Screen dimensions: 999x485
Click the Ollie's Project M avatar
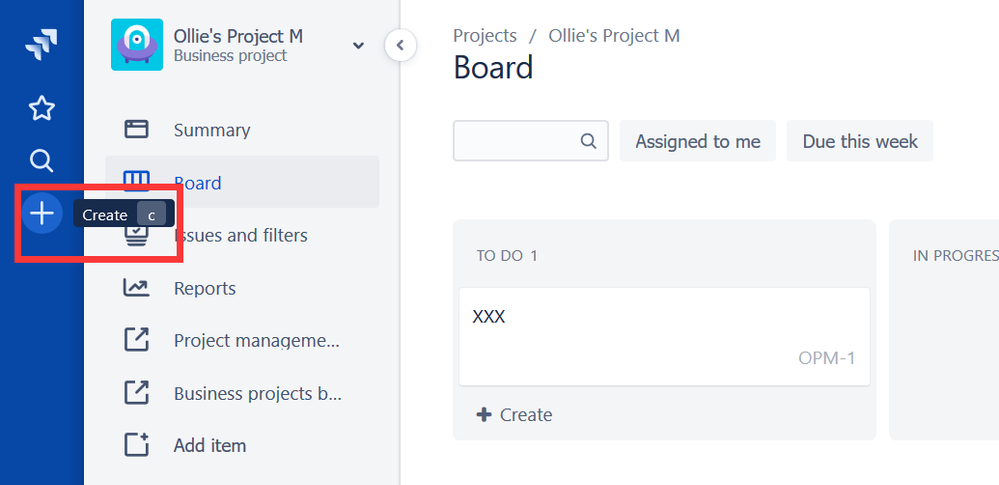136,45
